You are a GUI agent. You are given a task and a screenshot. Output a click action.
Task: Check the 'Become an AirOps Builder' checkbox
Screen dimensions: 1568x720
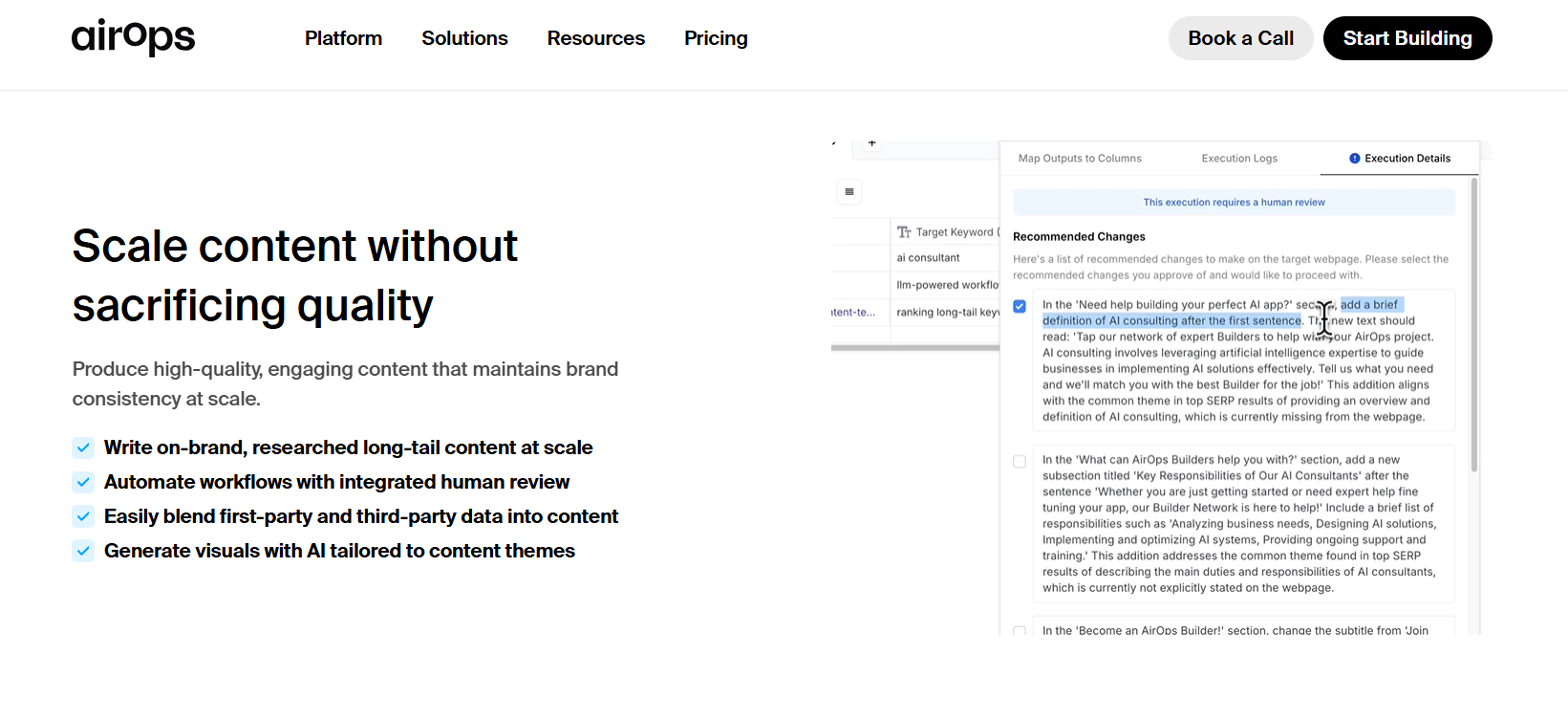[x=1020, y=631]
